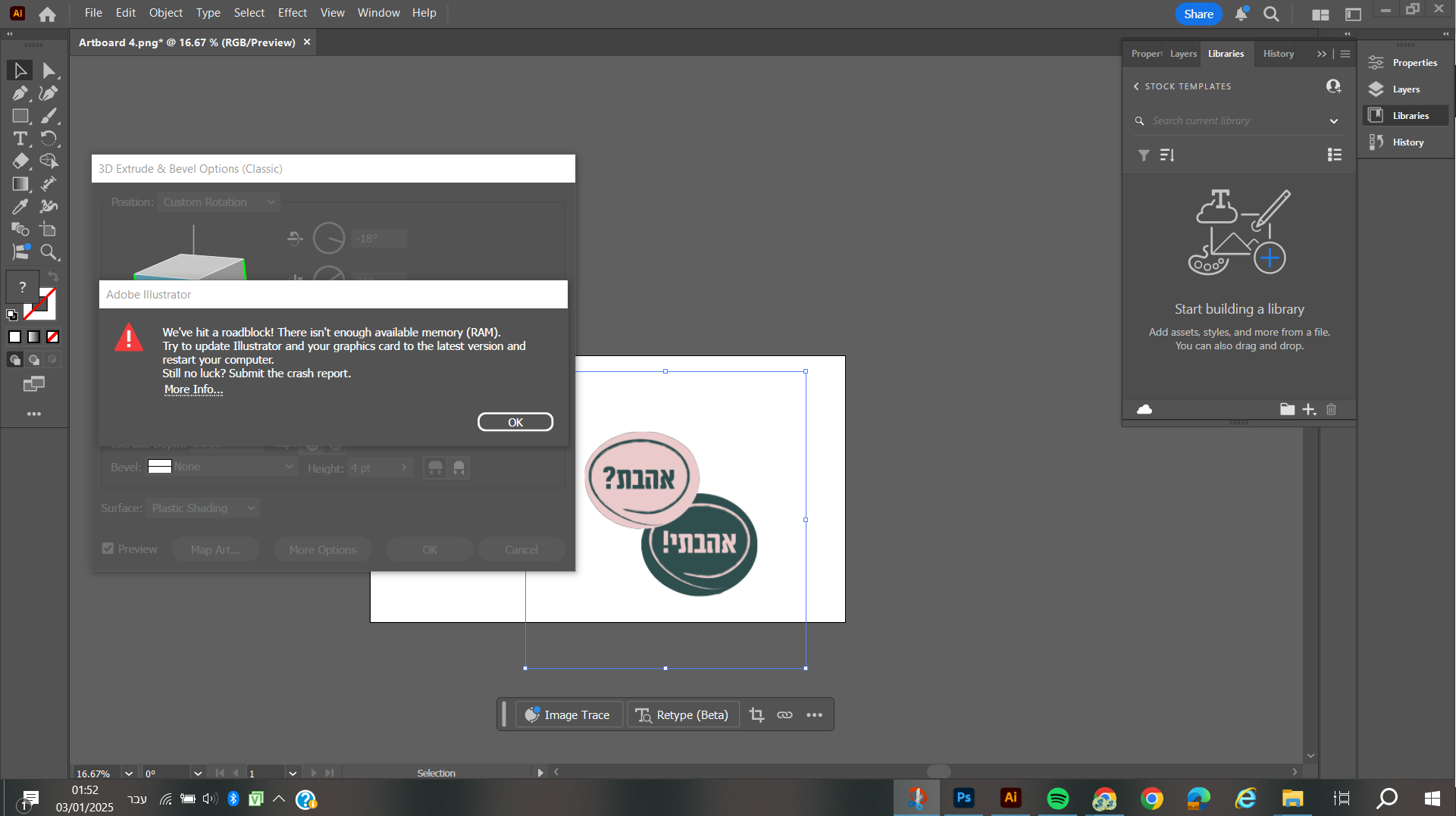Click the Invite to library icon
The height and width of the screenshot is (816, 1456).
(x=1334, y=86)
